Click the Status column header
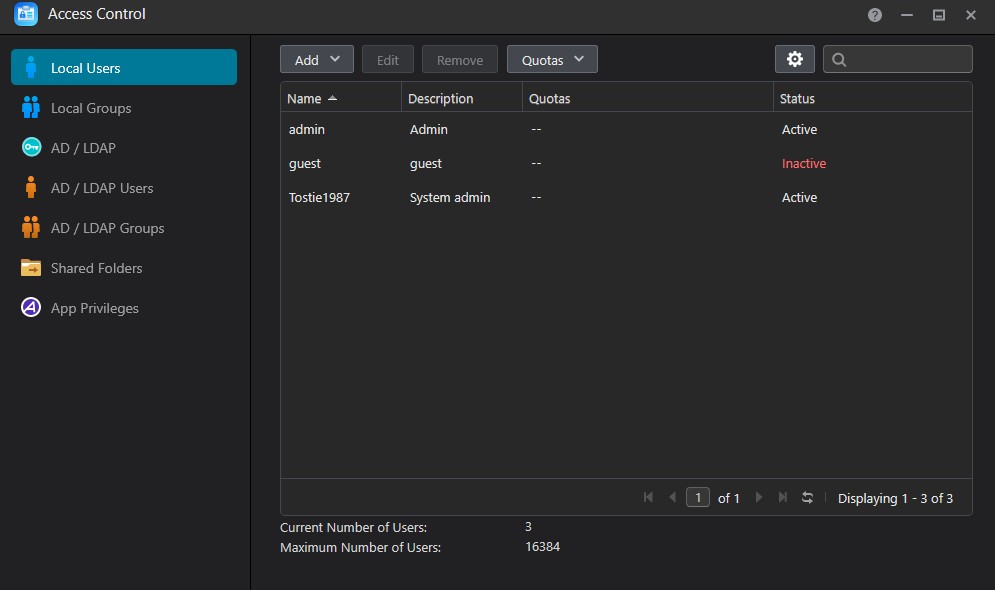The image size is (995, 590). point(872,98)
